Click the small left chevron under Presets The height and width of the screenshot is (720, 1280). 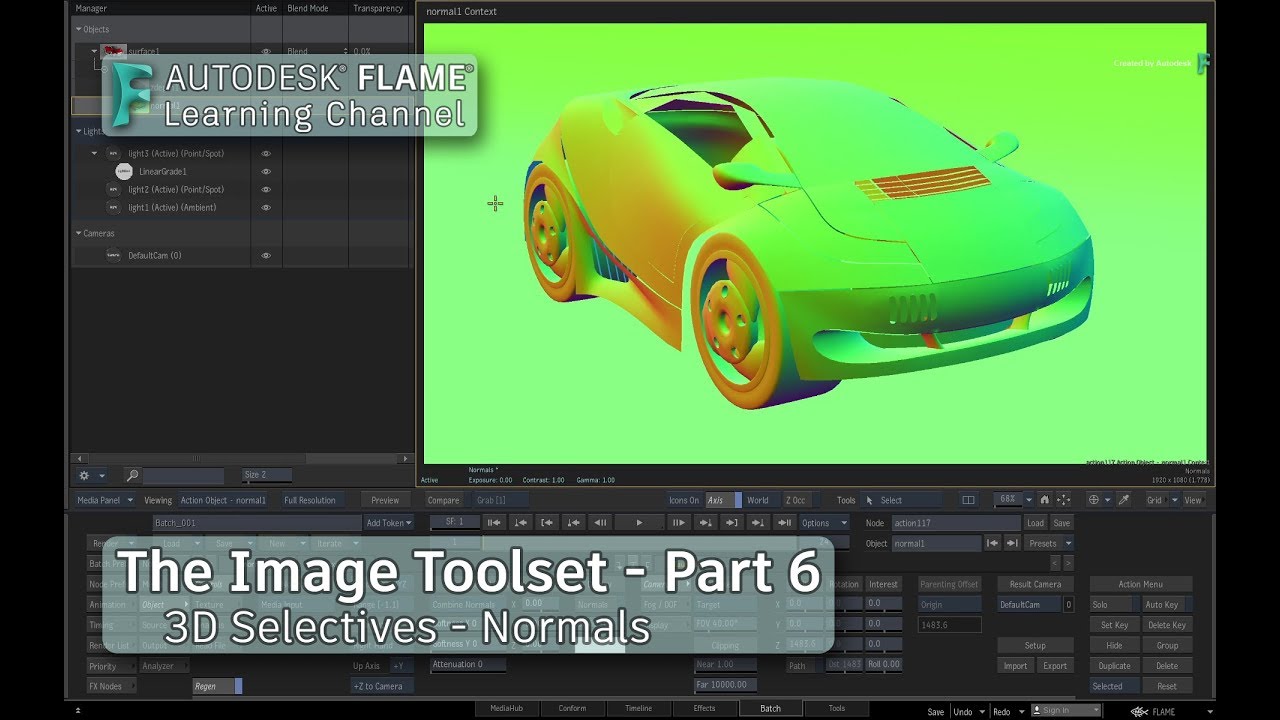coord(1054,563)
